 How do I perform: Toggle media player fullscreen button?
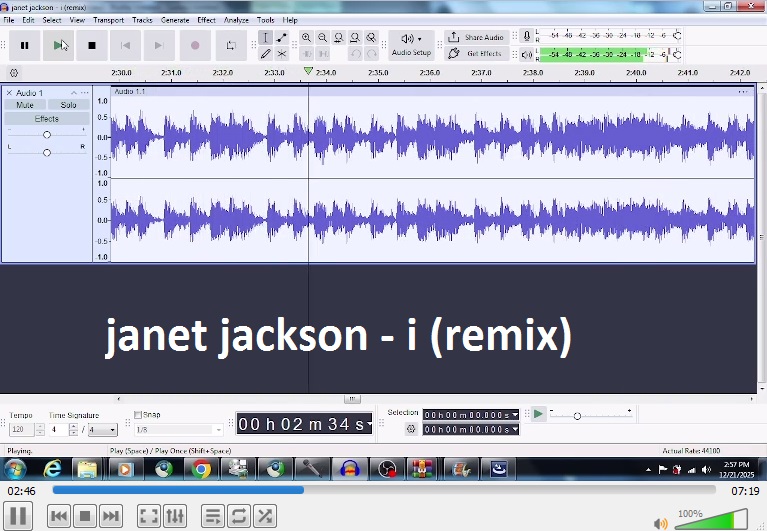(149, 516)
